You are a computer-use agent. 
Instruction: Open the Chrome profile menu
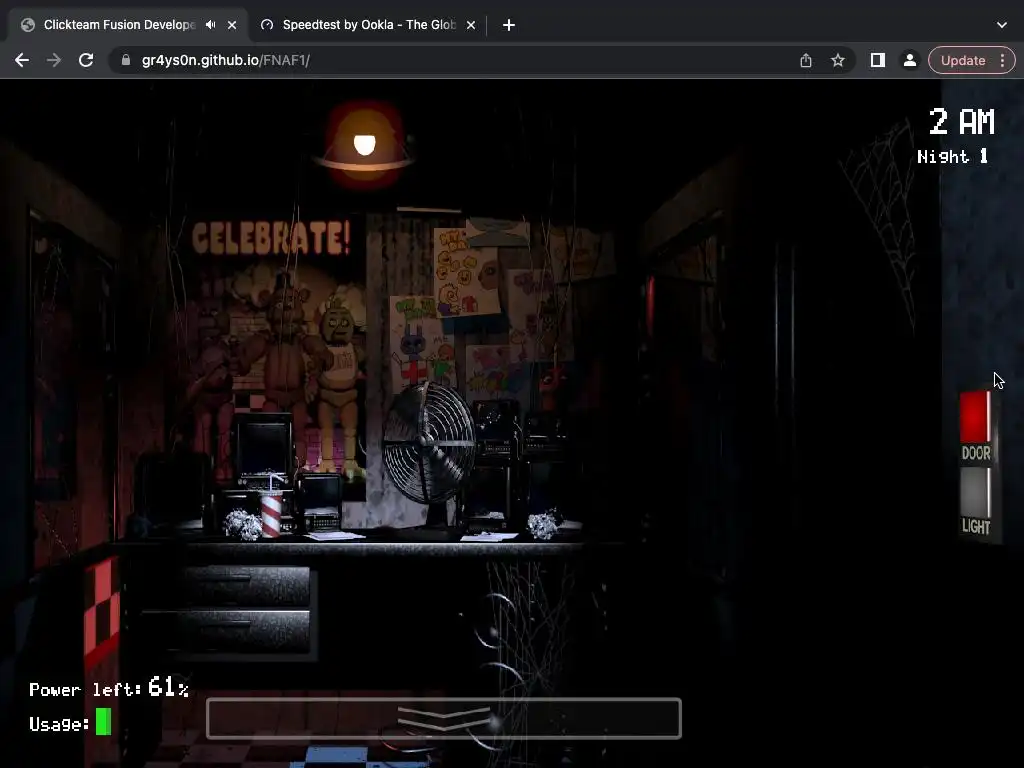click(x=909, y=60)
